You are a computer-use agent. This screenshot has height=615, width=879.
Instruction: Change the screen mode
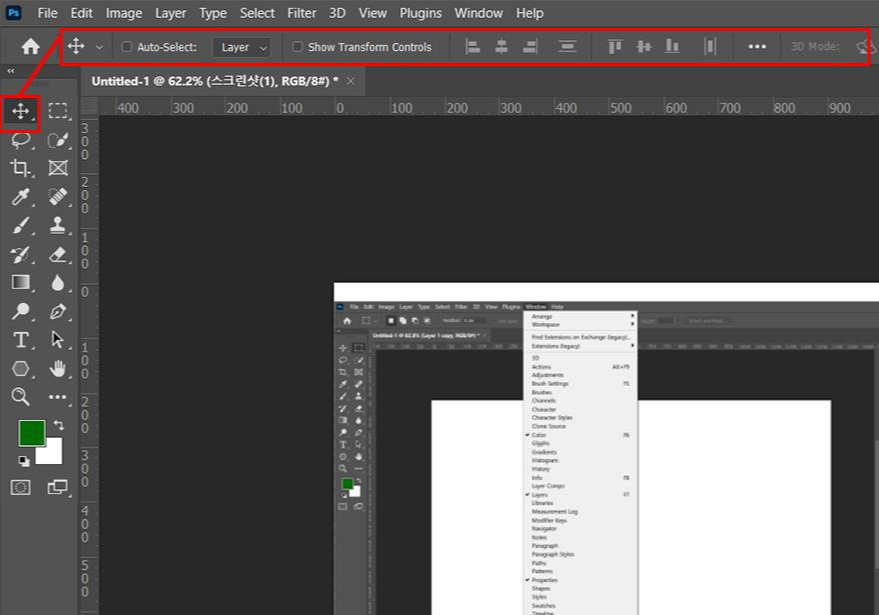coord(58,487)
